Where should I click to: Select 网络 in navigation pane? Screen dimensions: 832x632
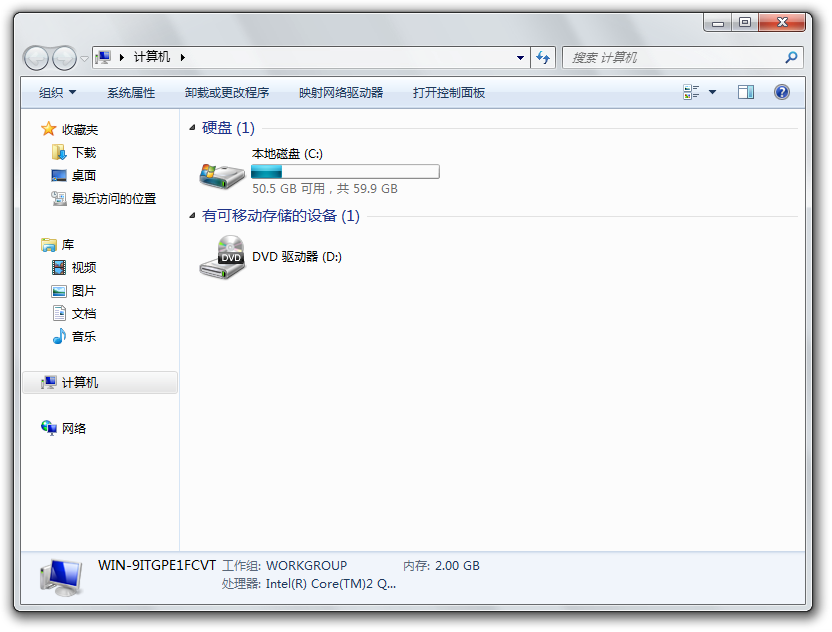[64, 428]
